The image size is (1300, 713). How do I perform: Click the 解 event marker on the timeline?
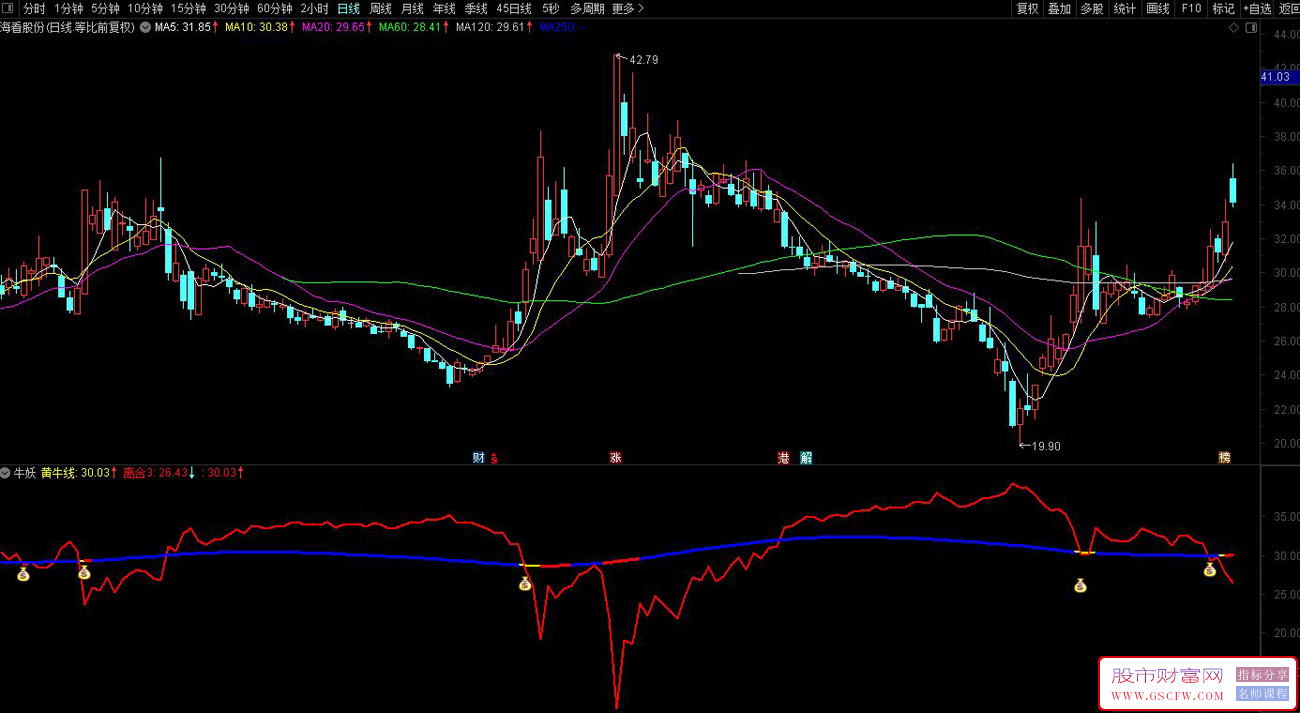click(x=806, y=458)
